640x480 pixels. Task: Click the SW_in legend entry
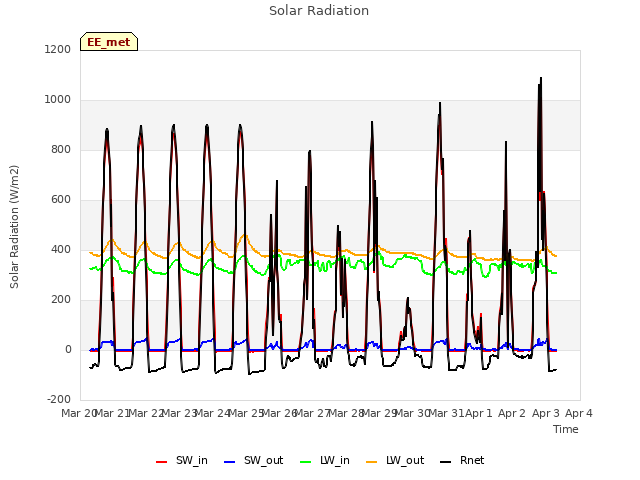182,460
